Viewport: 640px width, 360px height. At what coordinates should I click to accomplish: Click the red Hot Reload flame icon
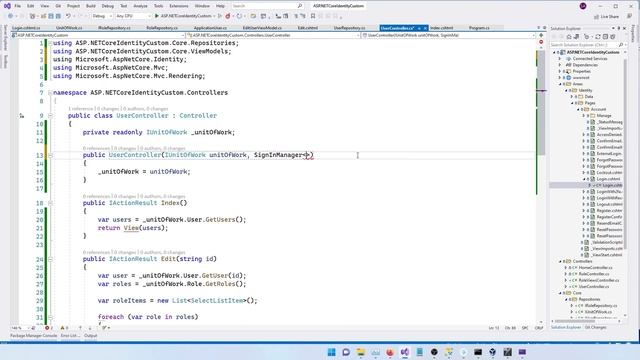[x=228, y=16]
